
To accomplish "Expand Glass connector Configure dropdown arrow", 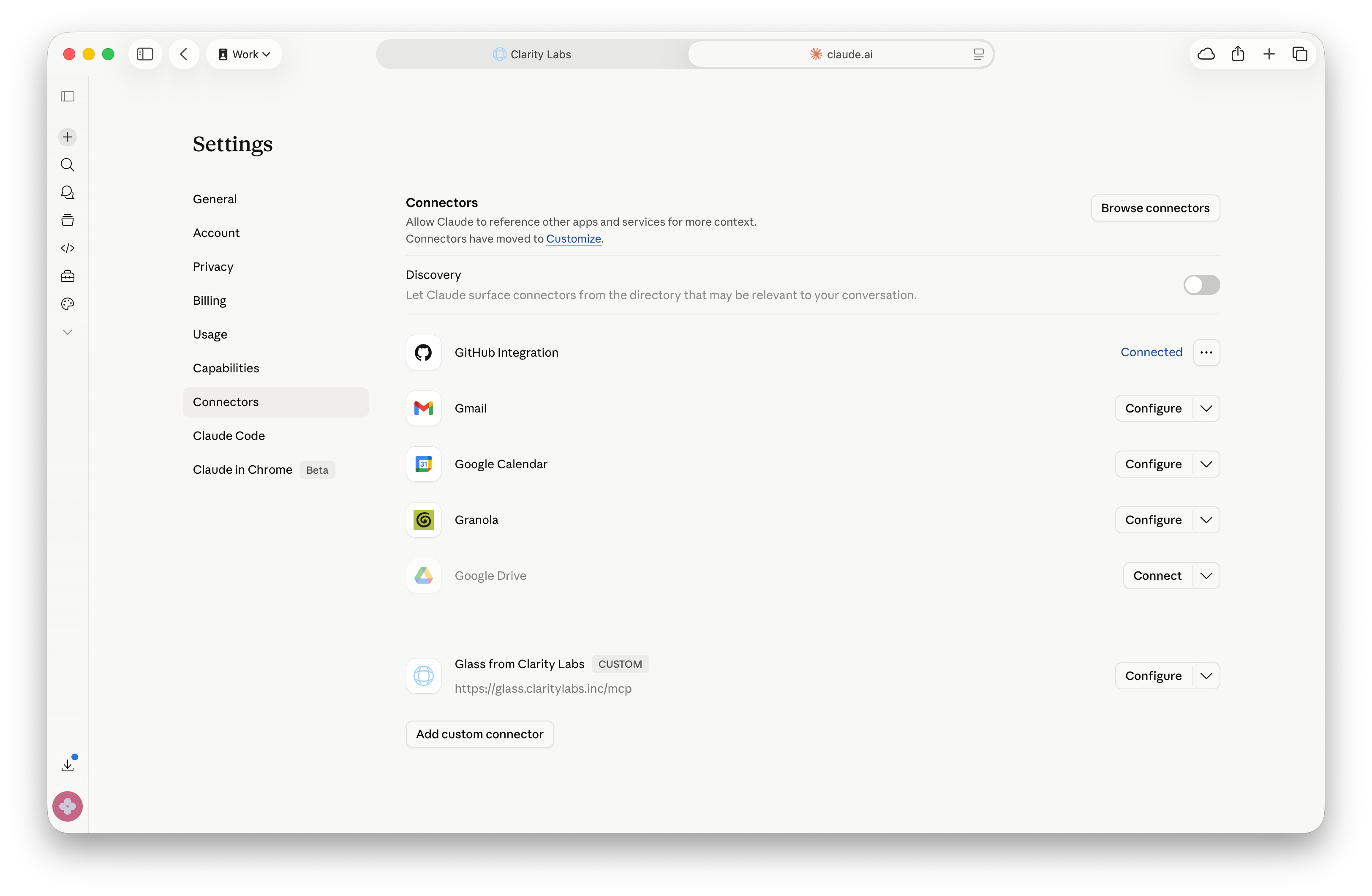I will 1206,676.
